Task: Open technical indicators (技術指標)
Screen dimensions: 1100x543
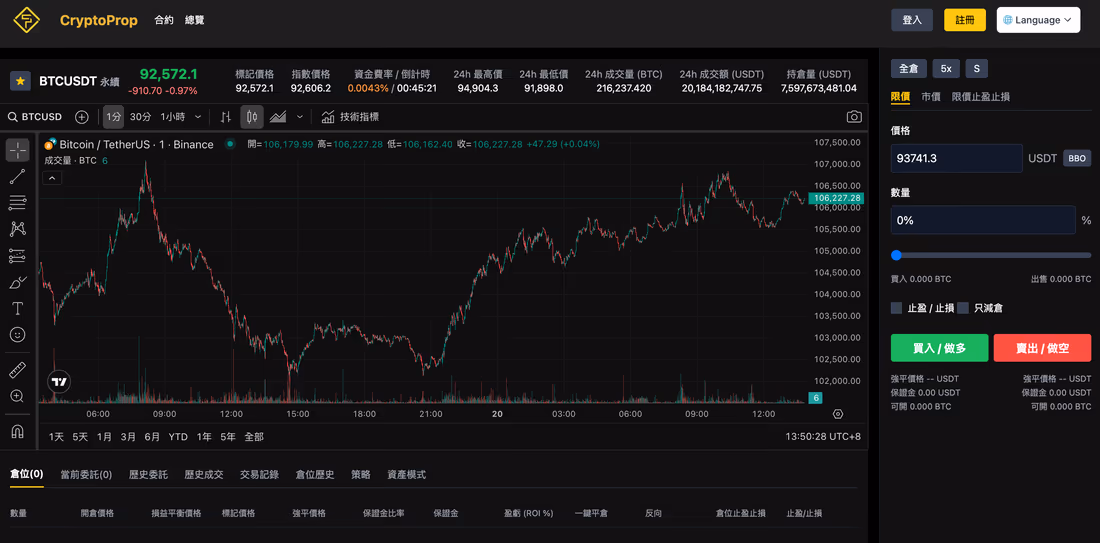Action: (x=350, y=116)
